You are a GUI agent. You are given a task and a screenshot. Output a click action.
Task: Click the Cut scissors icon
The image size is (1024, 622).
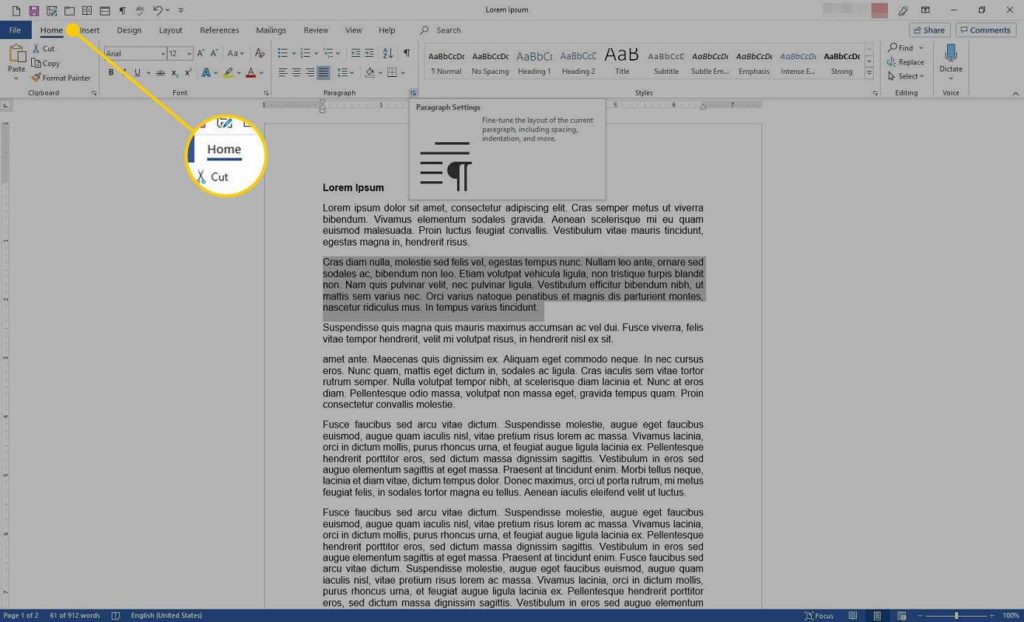pyautogui.click(x=36, y=49)
